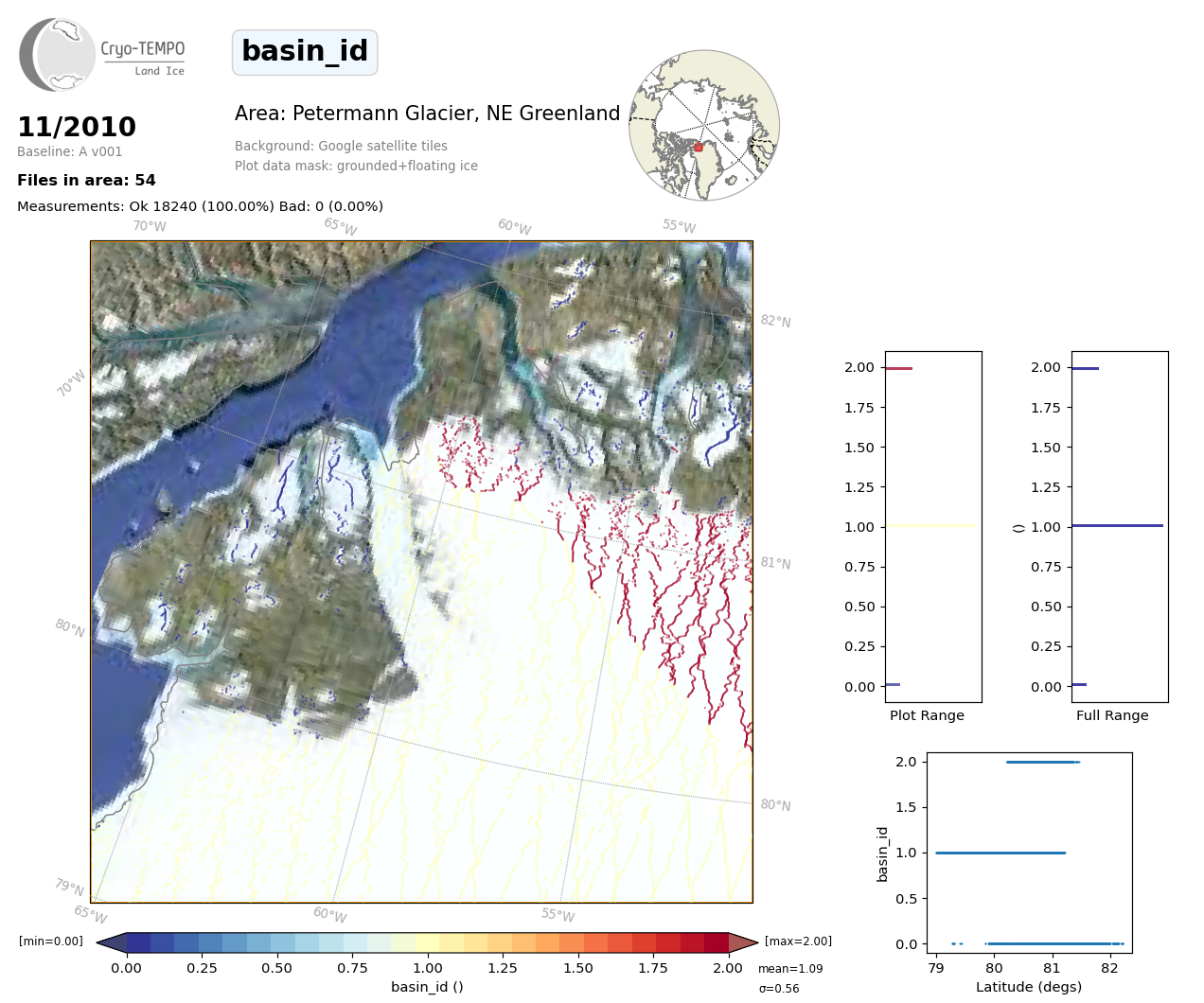Screen dimensions: 1204x1003
Task: Click the scatter line at basin_id 2.0
Action: coord(1042,762)
